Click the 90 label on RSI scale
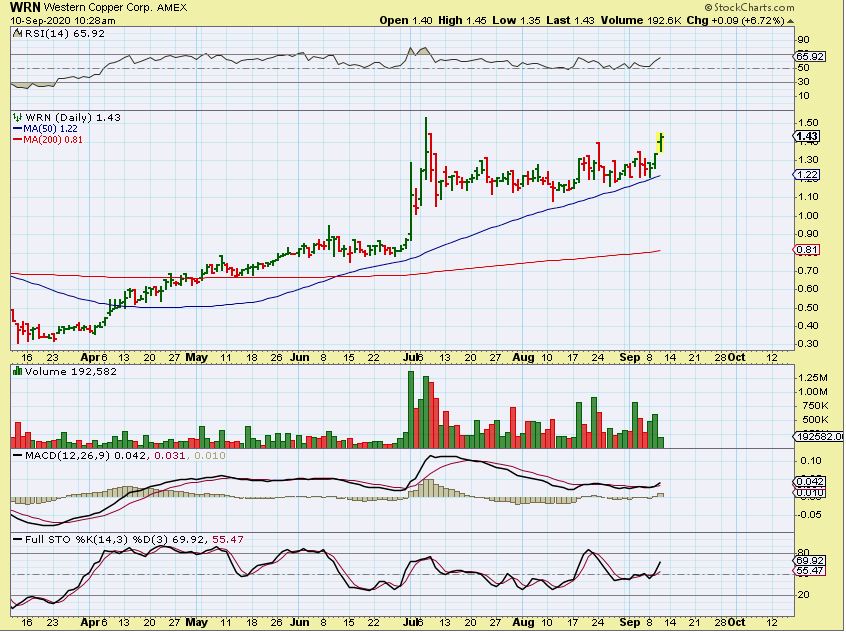Viewport: 846px width, 632px height. [x=803, y=39]
